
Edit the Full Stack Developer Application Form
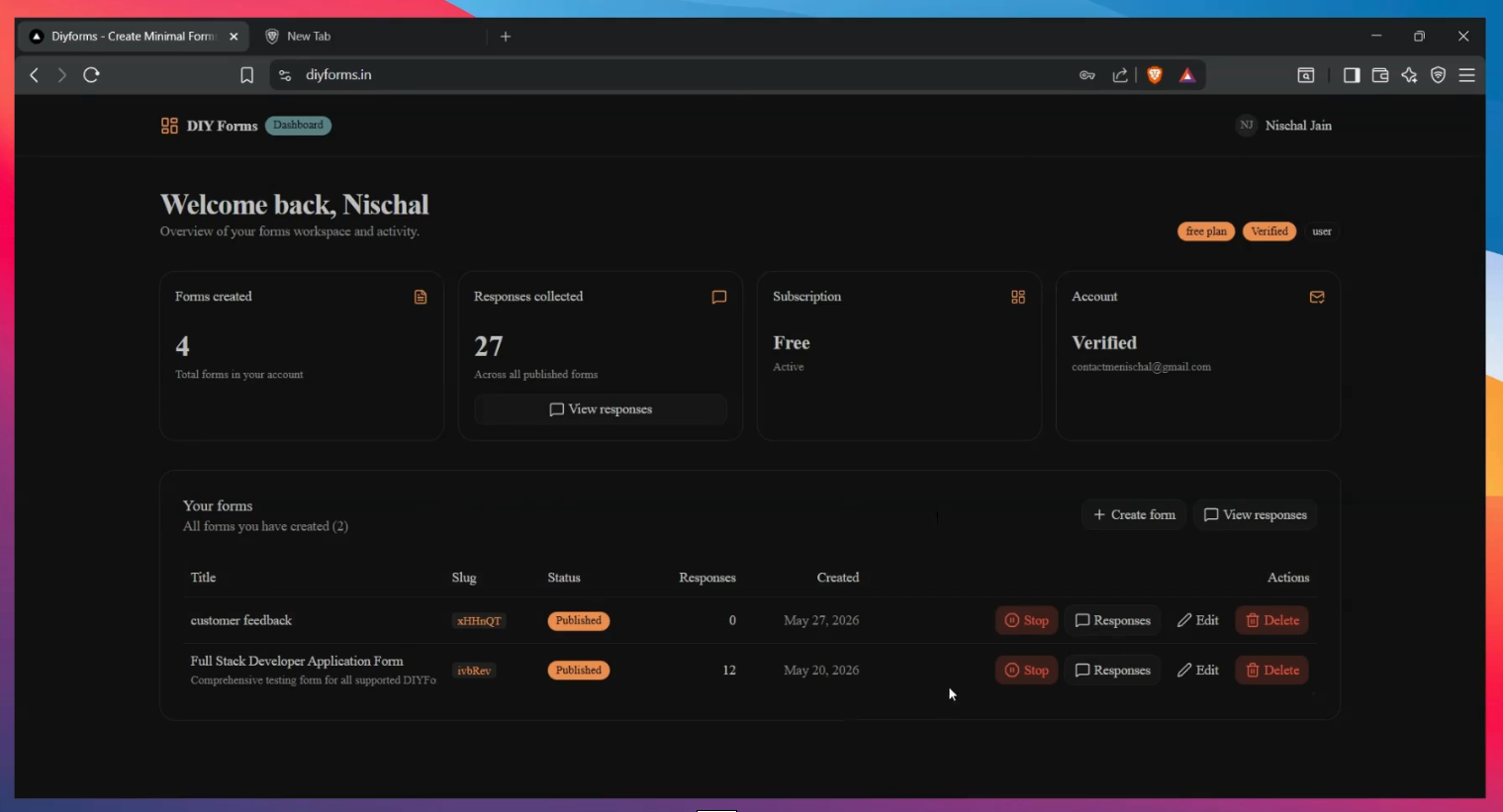pyautogui.click(x=1198, y=670)
